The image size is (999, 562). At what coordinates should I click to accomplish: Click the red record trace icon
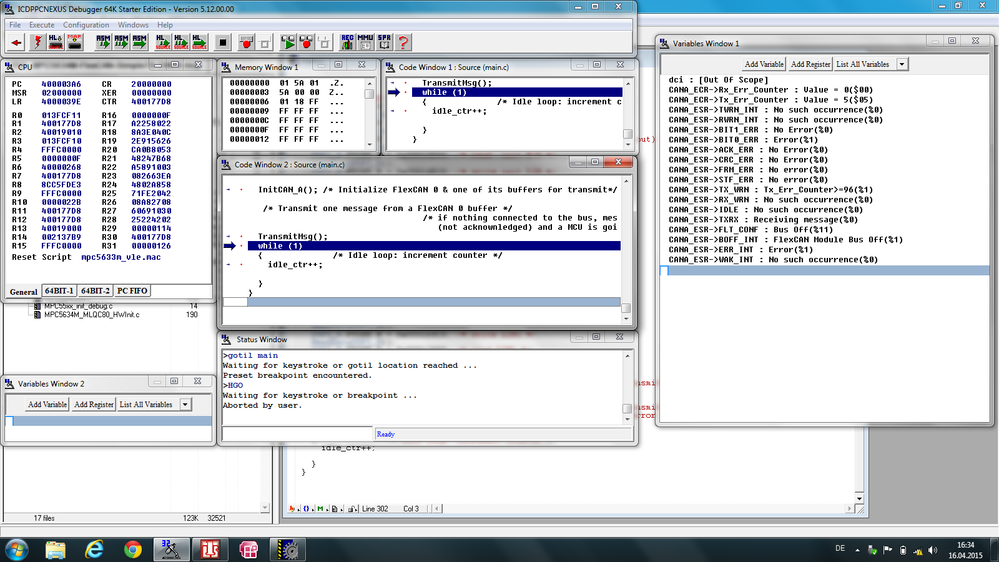pos(306,43)
